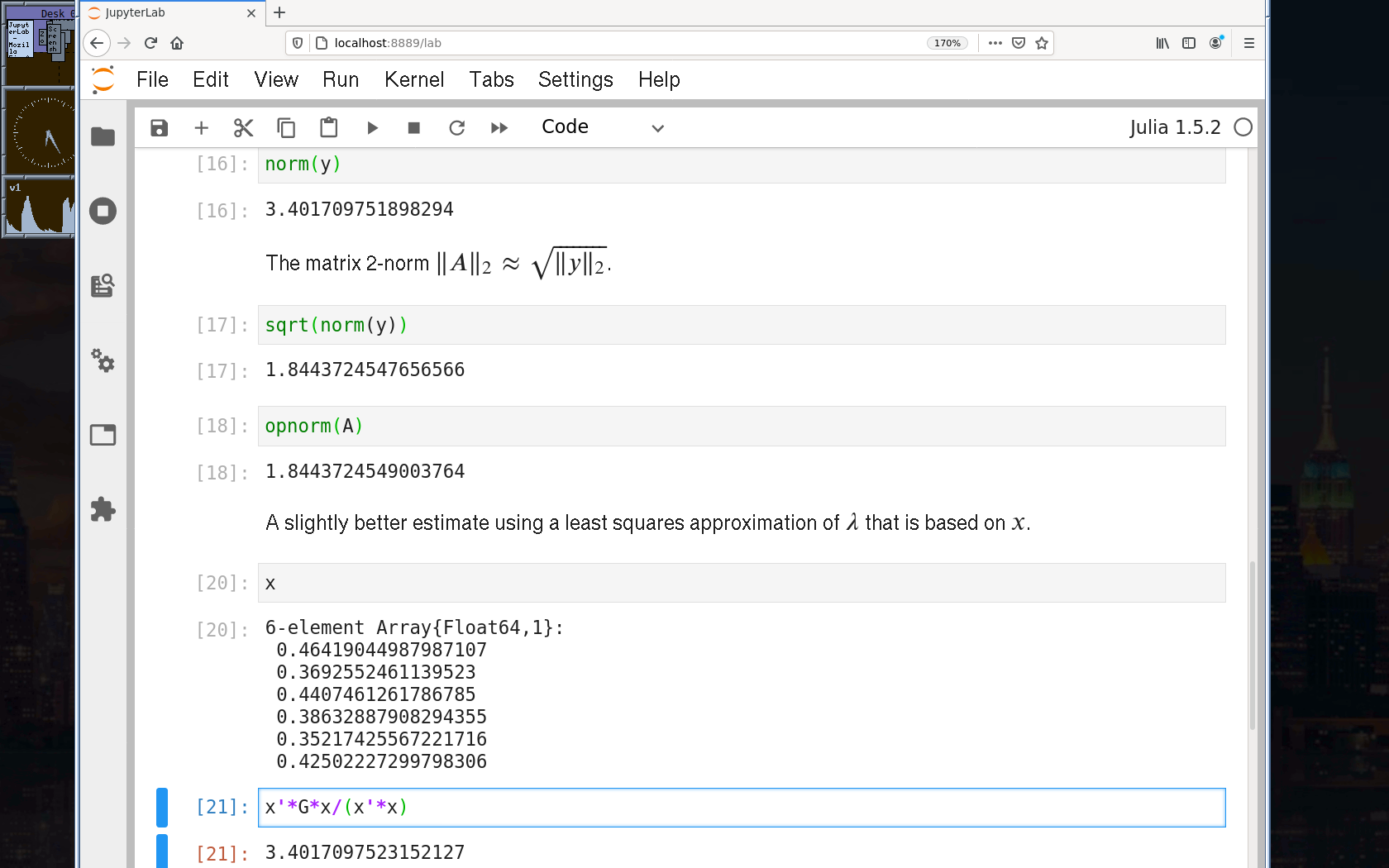Interrupt the kernel with stop button
The width and height of the screenshot is (1389, 868).
[x=414, y=128]
